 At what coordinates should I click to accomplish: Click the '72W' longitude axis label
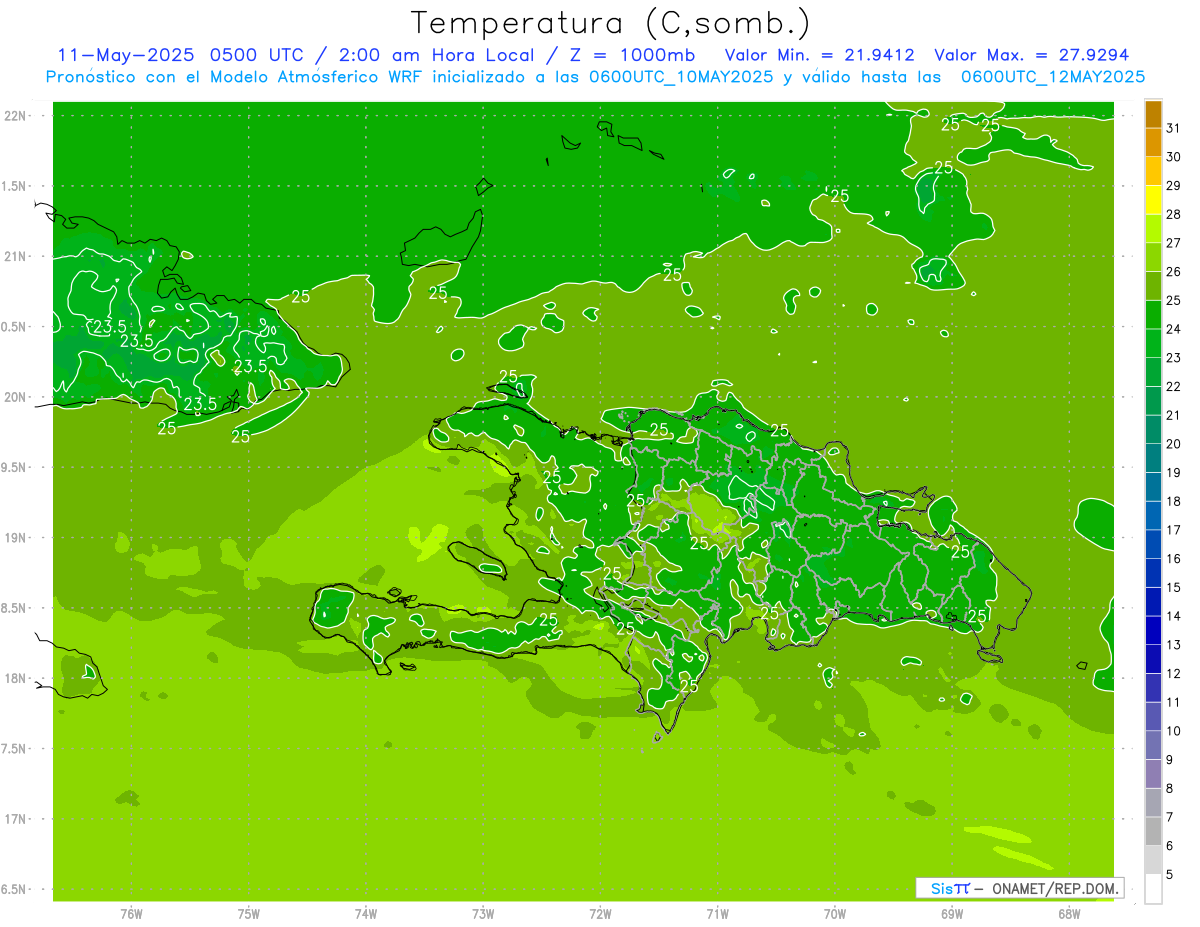pyautogui.click(x=600, y=914)
